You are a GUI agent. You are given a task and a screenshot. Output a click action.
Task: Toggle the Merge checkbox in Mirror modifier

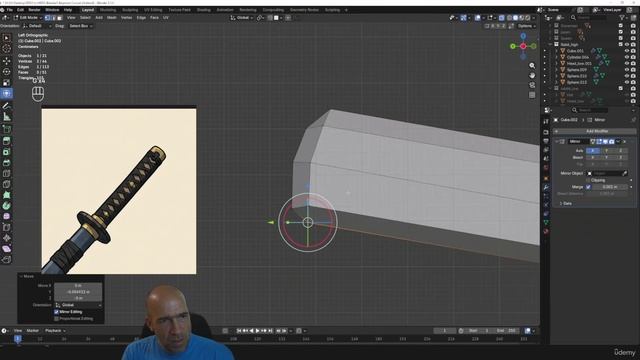point(588,187)
